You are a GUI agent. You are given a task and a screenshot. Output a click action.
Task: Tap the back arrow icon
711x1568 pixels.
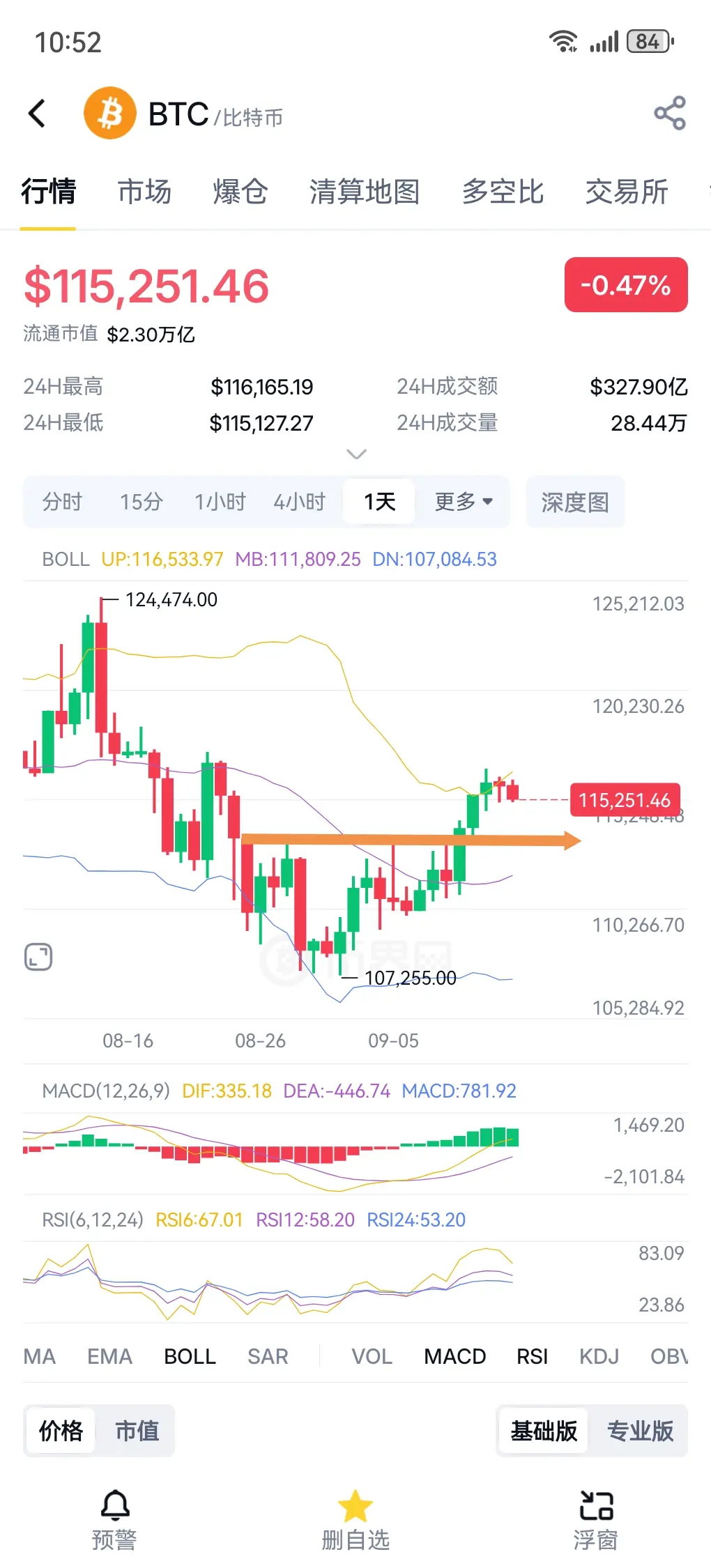pos(37,113)
